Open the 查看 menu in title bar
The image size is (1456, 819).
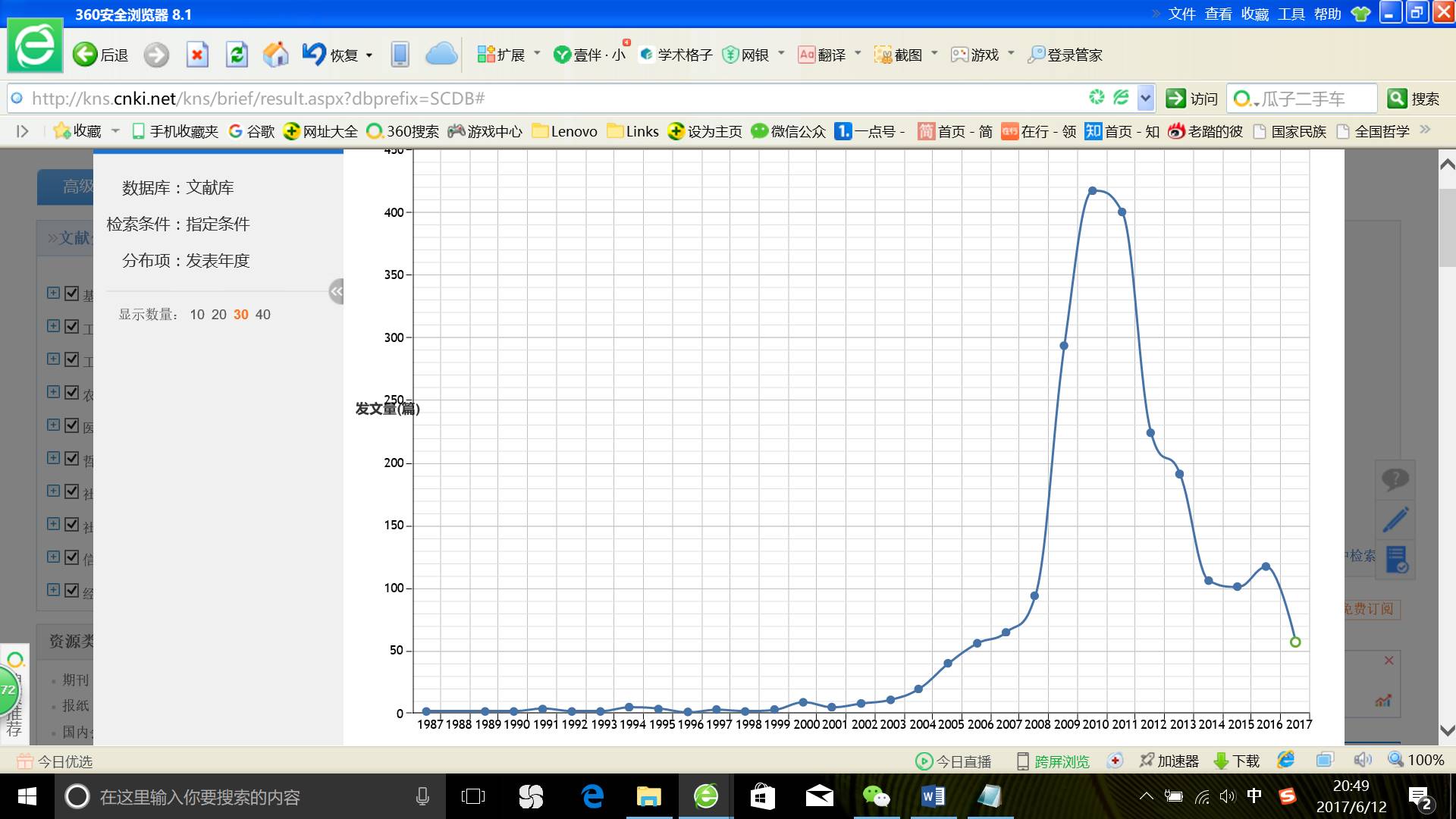[x=1218, y=14]
